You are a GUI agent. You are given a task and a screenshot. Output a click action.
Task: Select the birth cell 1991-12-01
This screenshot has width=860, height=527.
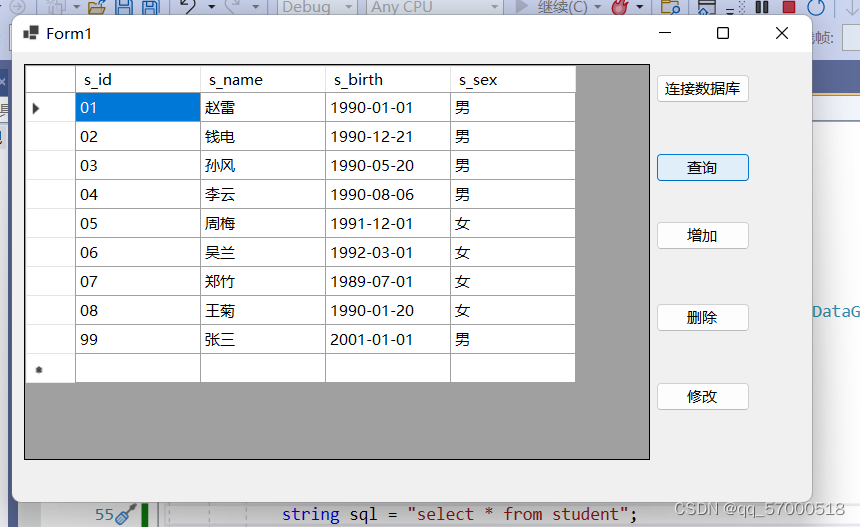coord(388,224)
